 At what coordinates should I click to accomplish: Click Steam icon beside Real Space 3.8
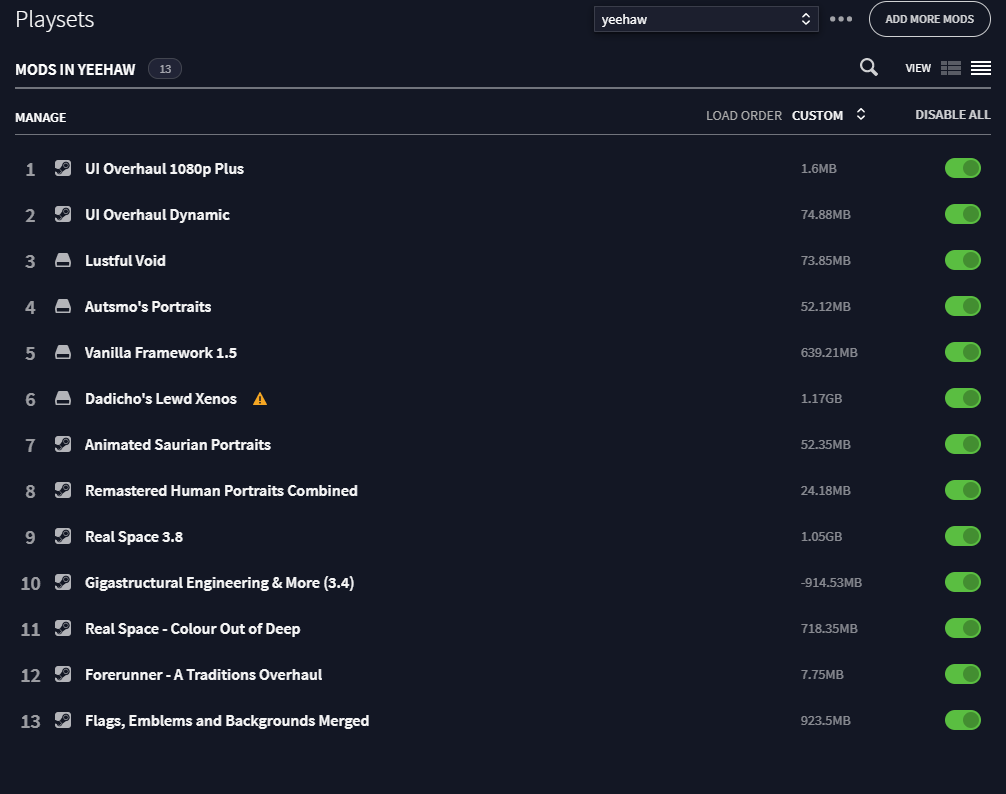click(63, 536)
